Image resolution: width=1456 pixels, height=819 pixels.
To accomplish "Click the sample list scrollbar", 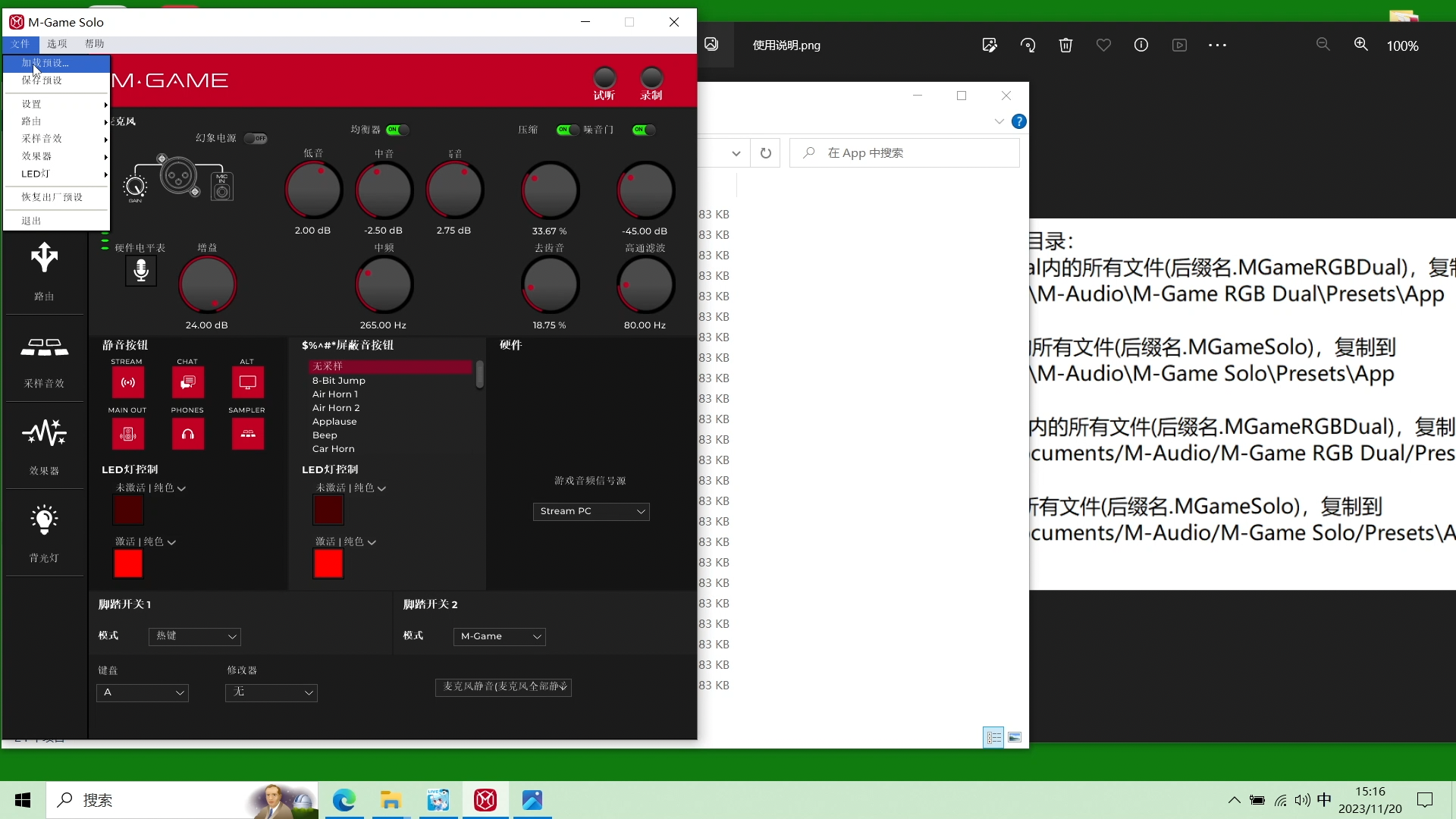I will point(479,375).
